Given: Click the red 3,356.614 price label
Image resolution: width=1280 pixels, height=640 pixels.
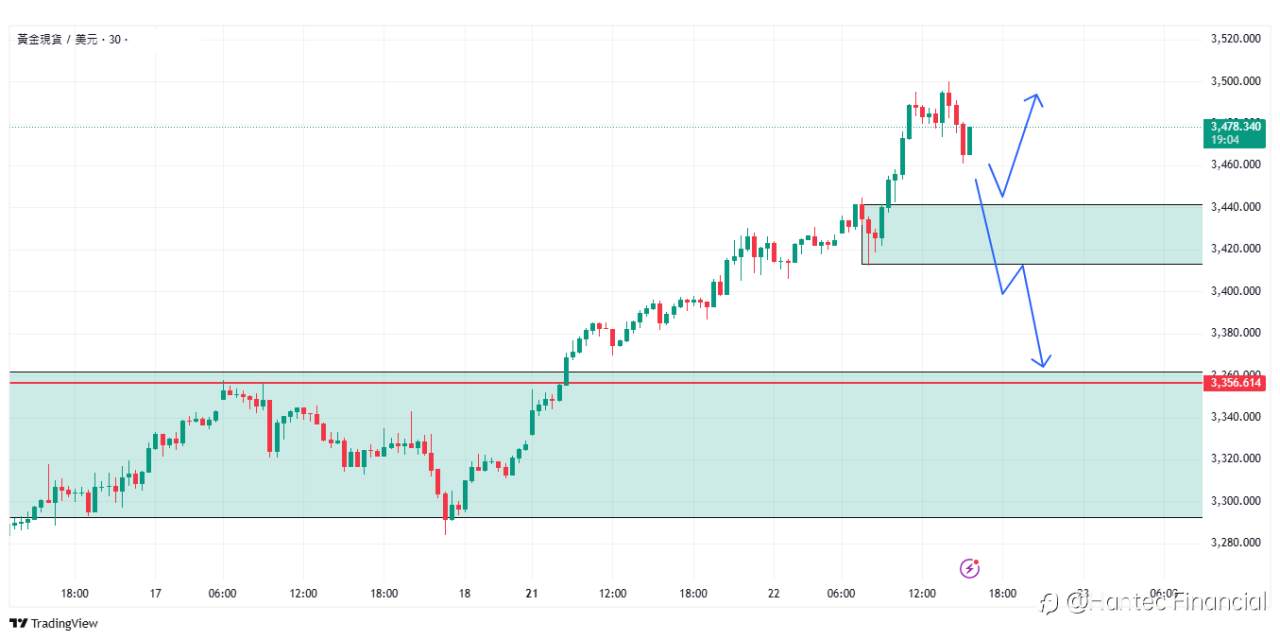Looking at the screenshot, I should [1234, 383].
